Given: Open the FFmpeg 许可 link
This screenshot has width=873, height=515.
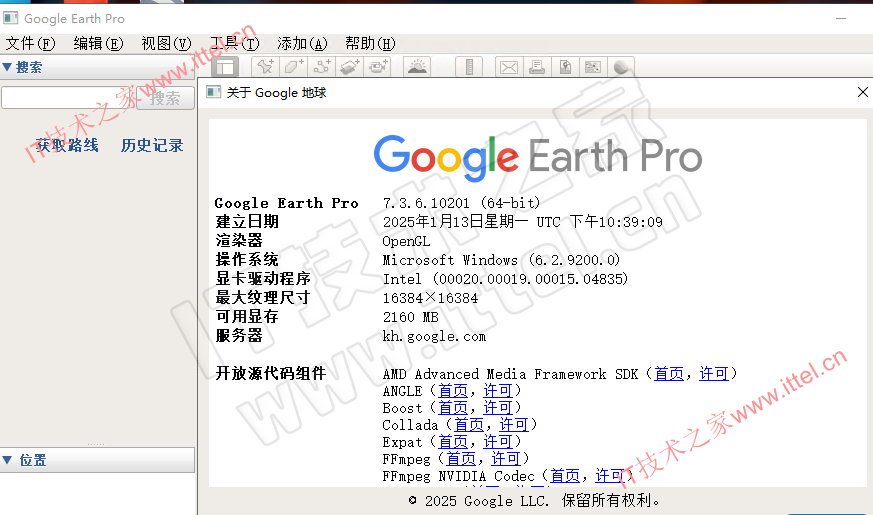Looking at the screenshot, I should [506, 459].
